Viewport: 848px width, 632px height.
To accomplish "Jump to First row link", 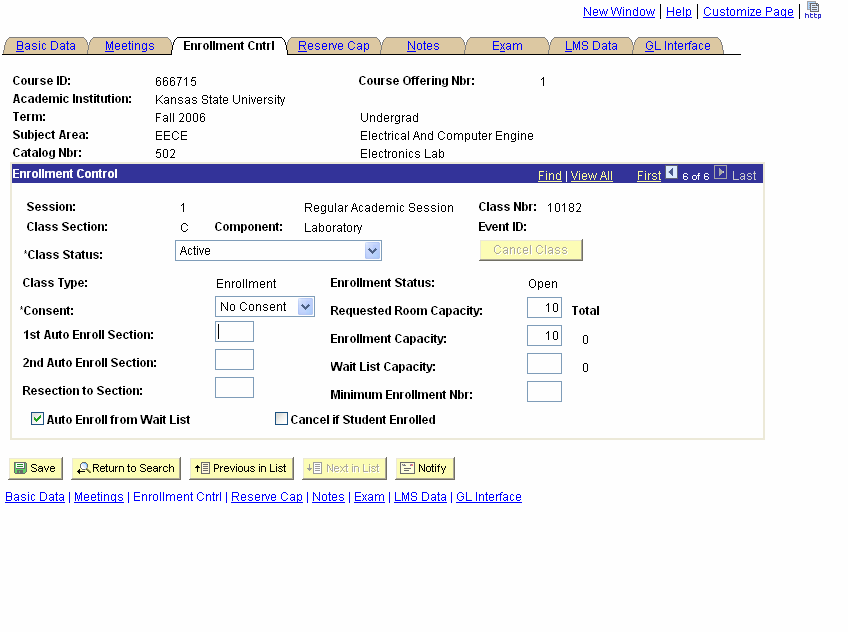I will (x=649, y=176).
